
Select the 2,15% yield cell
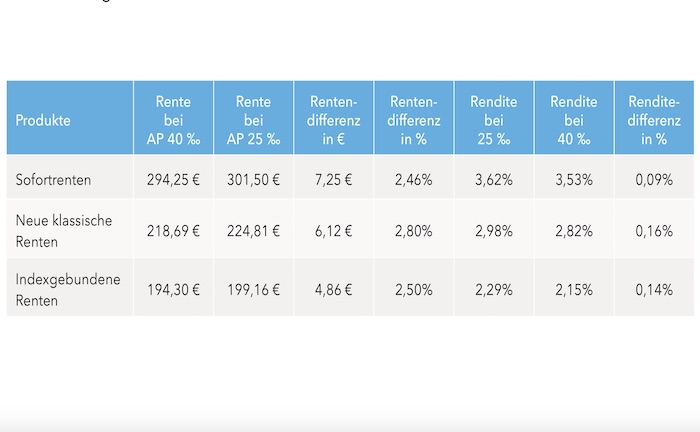(573, 289)
